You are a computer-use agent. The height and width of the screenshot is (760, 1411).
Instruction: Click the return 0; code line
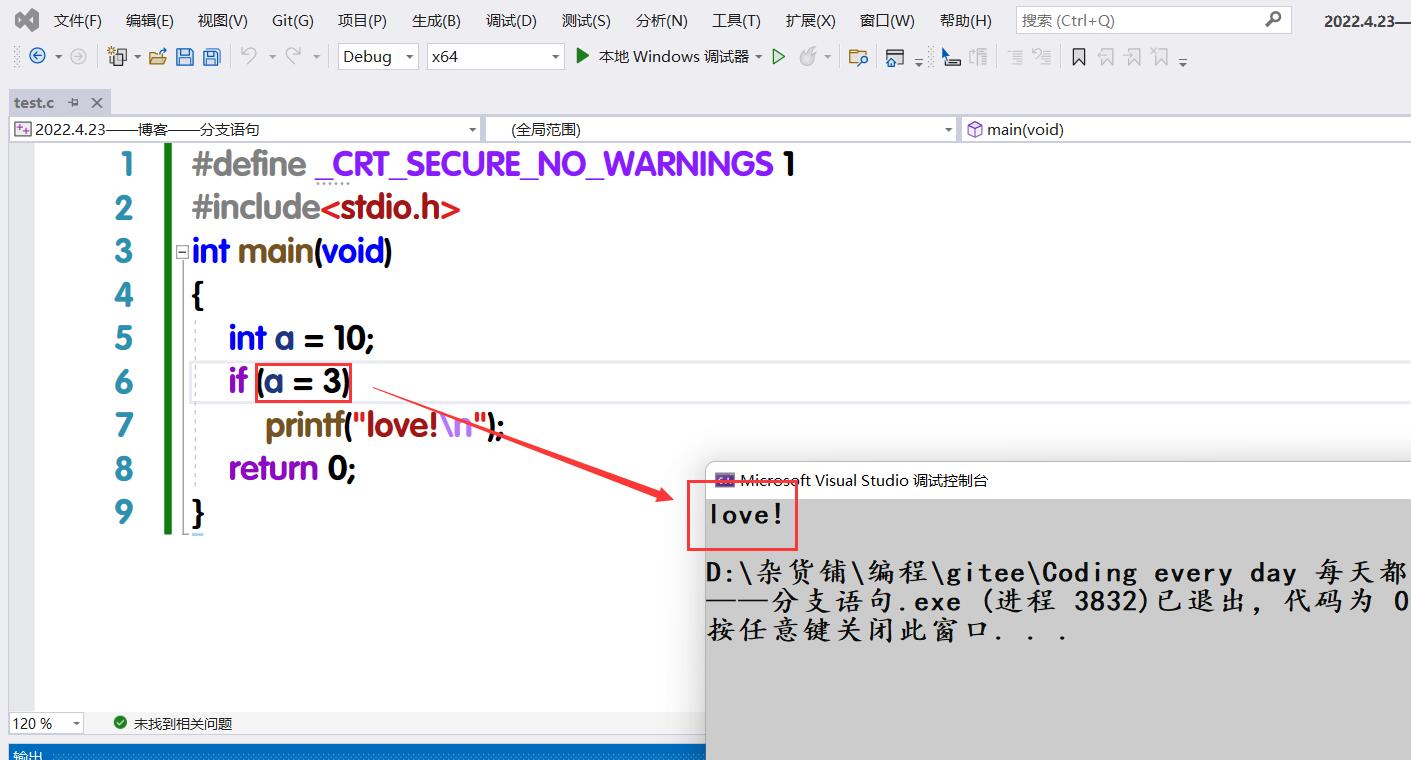click(292, 468)
